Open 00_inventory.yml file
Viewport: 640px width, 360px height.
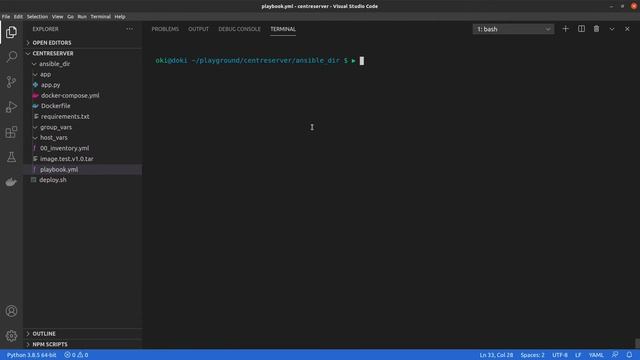pyautogui.click(x=83, y=148)
